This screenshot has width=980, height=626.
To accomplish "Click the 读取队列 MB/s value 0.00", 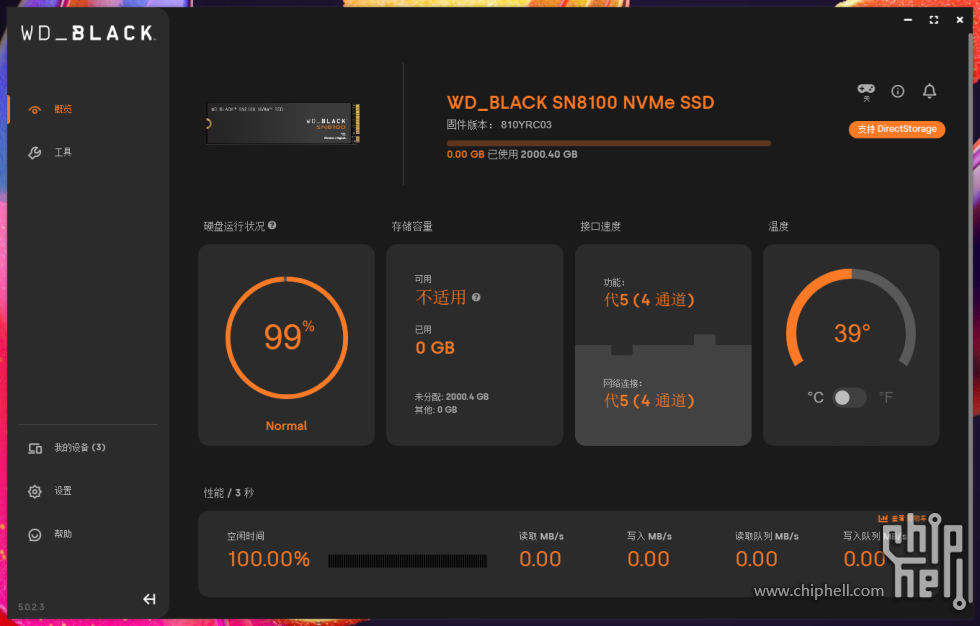I will pos(756,559).
